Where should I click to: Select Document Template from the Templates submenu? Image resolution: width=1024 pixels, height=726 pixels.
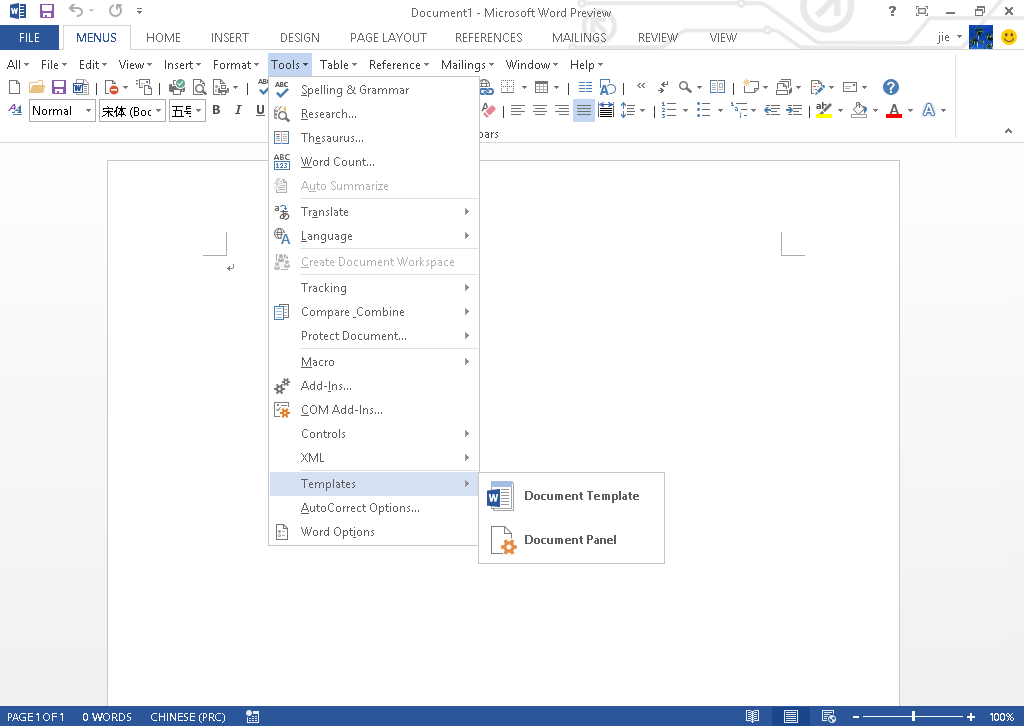point(582,495)
